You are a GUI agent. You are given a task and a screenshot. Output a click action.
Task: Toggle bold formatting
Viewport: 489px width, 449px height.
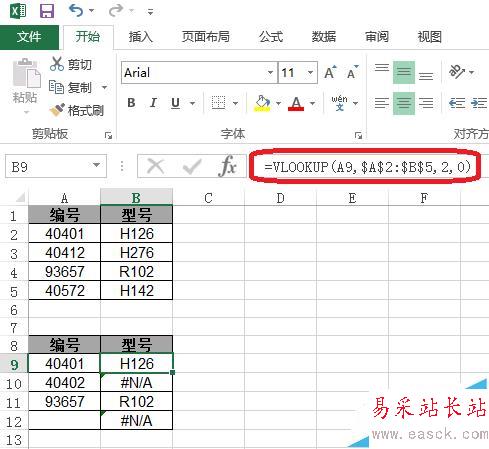pos(131,103)
